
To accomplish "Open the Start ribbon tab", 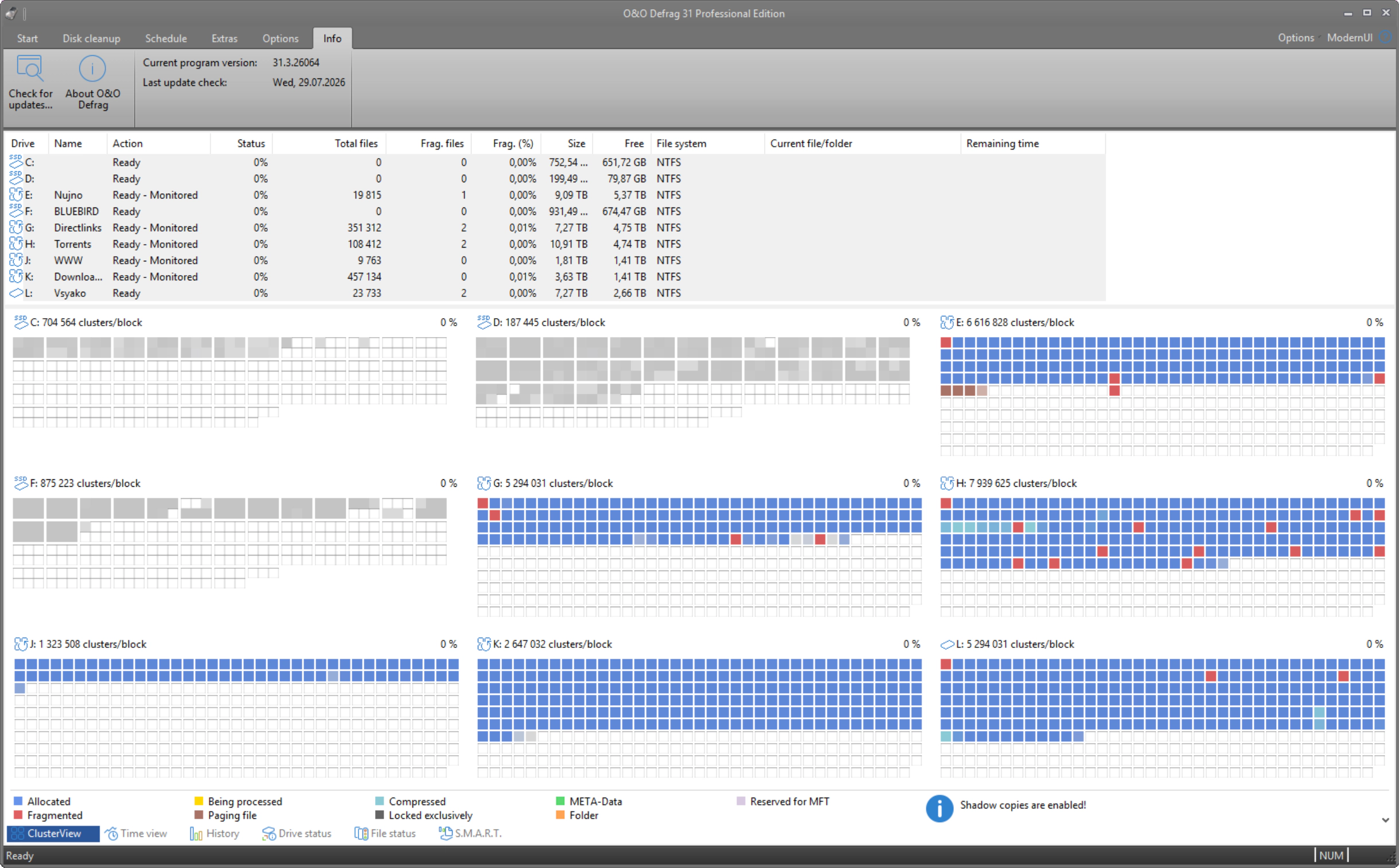I will (x=27, y=38).
